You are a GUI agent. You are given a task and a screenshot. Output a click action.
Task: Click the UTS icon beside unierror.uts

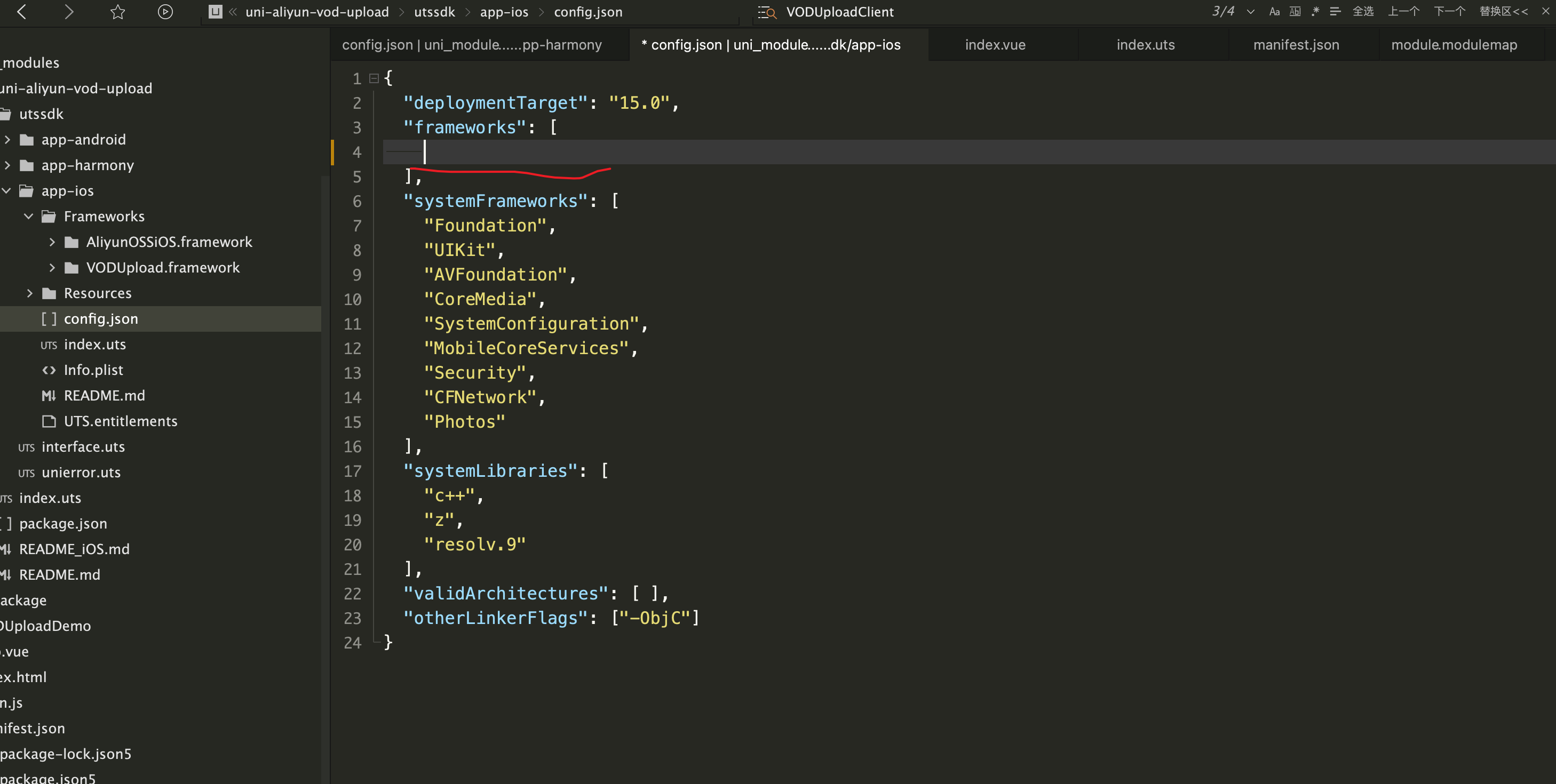[x=27, y=473]
